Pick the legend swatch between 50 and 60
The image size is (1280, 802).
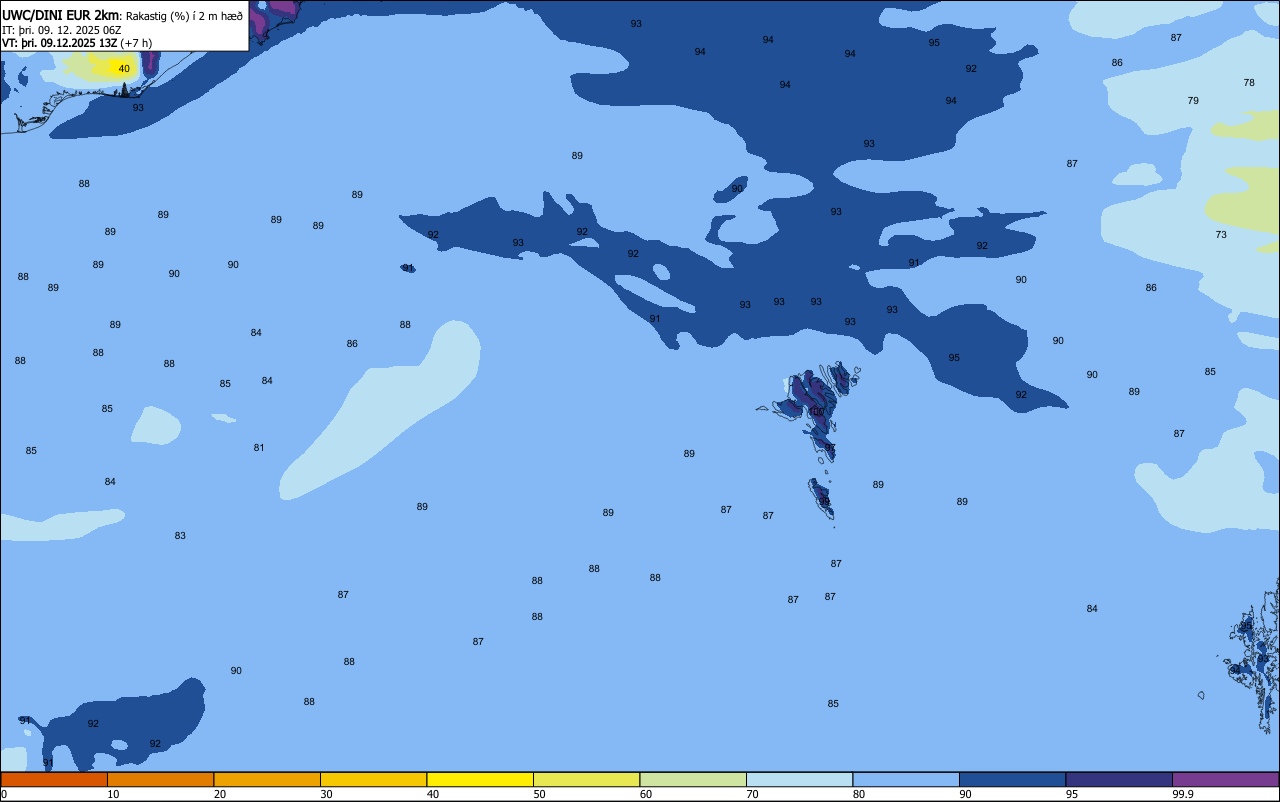pyautogui.click(x=586, y=779)
